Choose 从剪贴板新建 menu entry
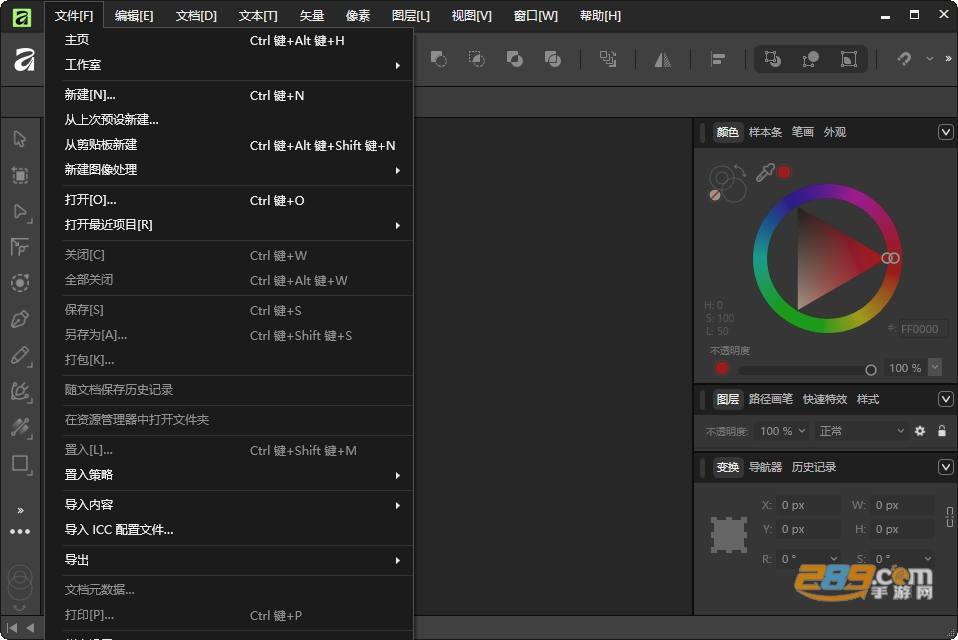The width and height of the screenshot is (958, 640). [x=230, y=145]
